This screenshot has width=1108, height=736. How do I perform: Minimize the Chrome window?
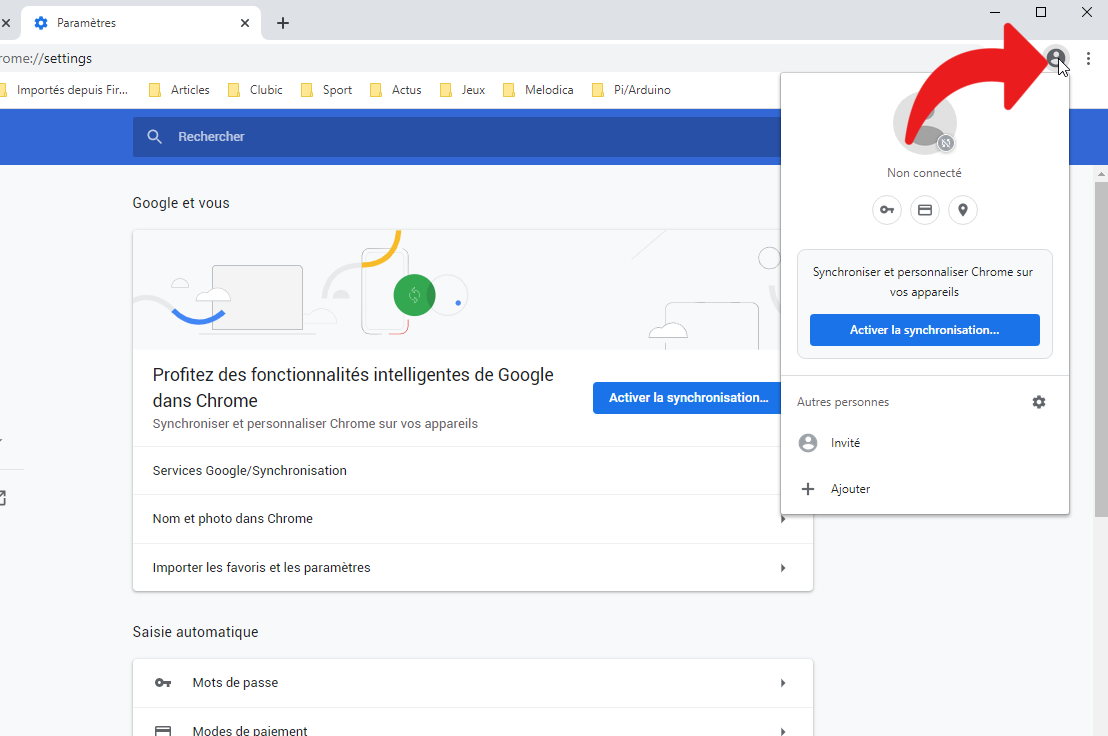[x=995, y=12]
